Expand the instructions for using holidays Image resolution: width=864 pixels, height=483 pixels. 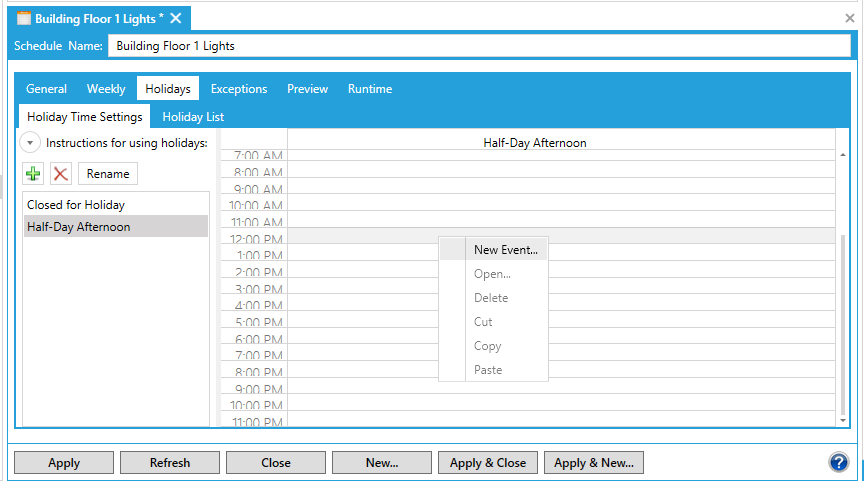31,143
